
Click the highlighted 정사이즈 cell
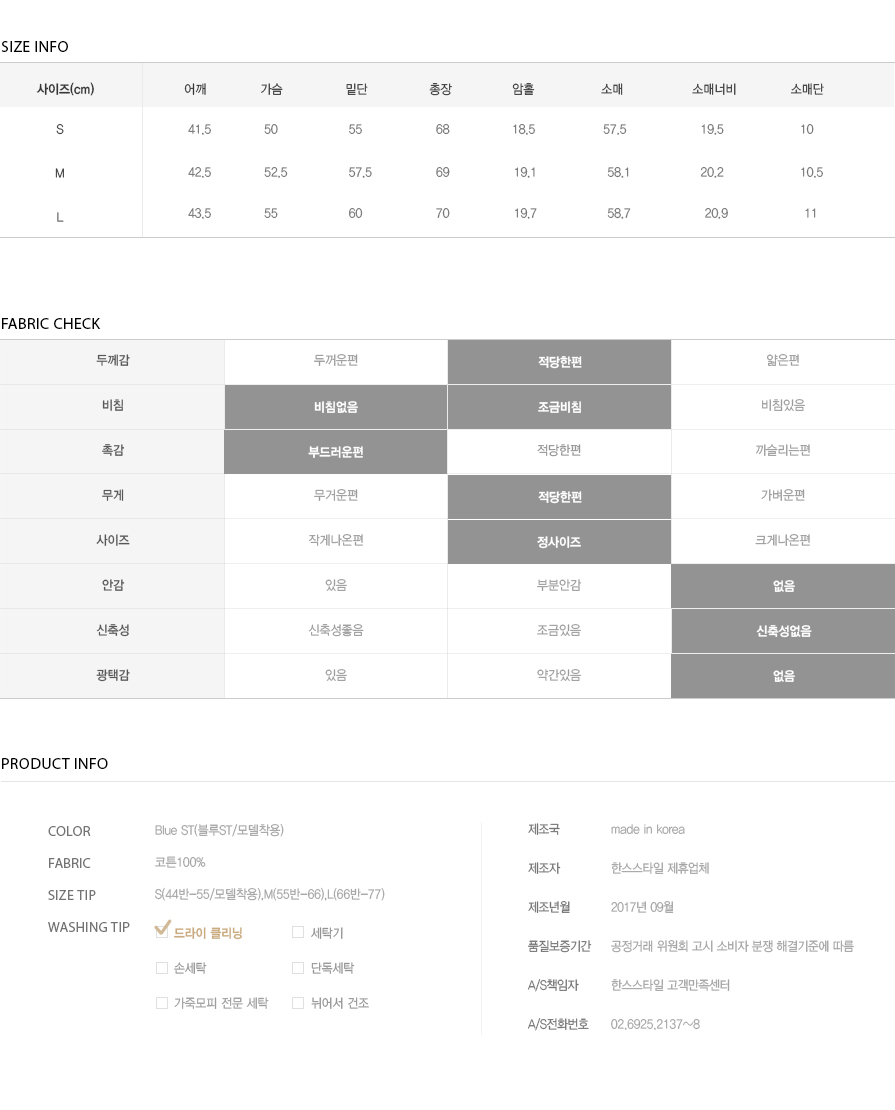click(x=559, y=542)
